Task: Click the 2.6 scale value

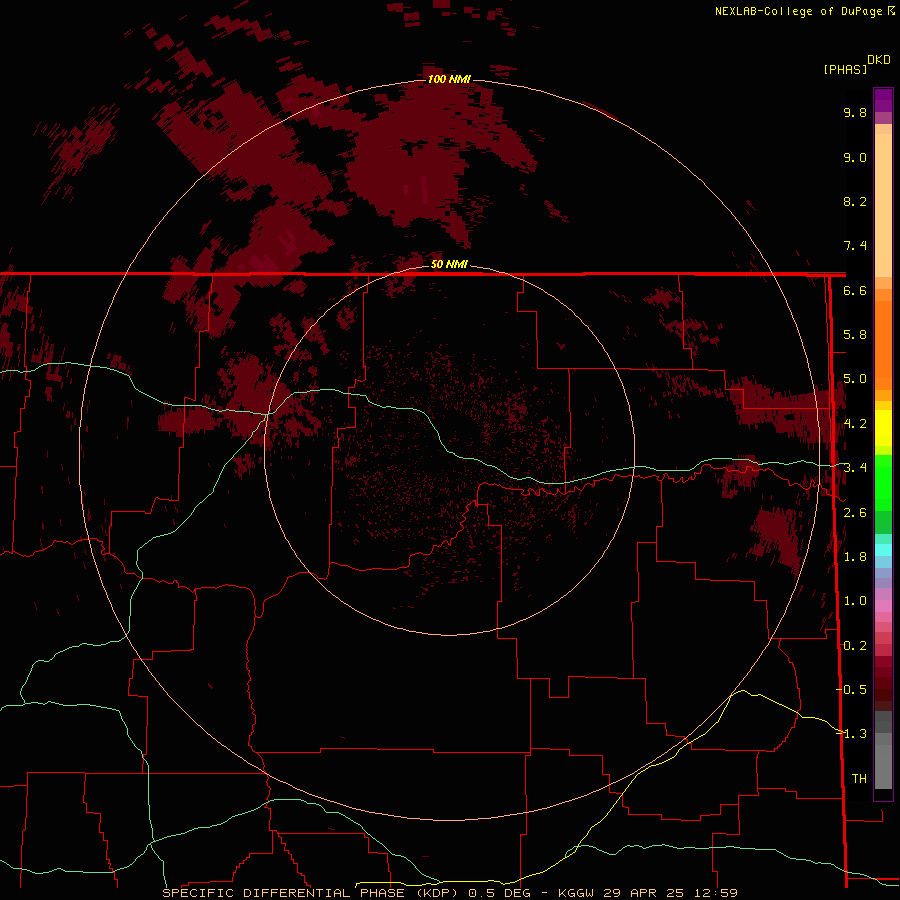Action: (x=855, y=513)
